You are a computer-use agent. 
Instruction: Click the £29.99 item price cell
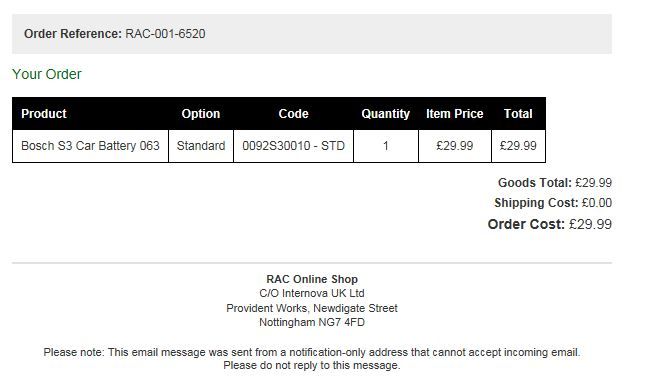pyautogui.click(x=455, y=146)
